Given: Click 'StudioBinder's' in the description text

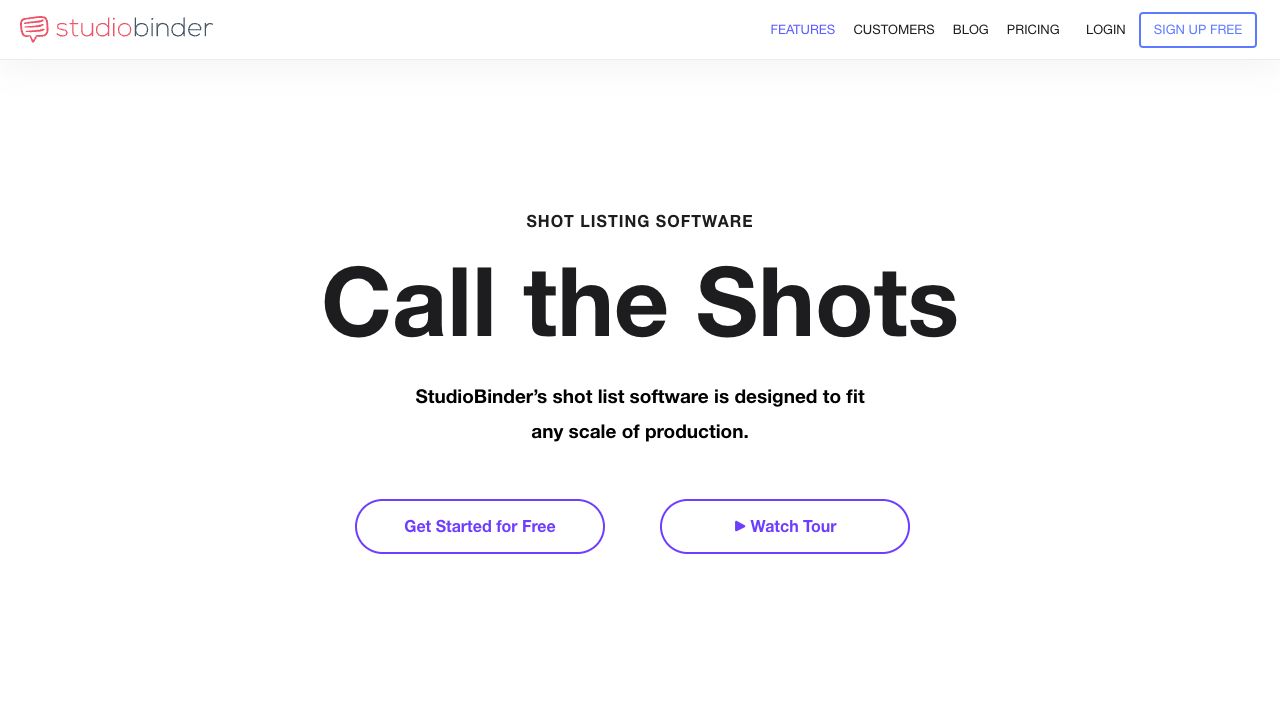Looking at the screenshot, I should (x=481, y=397).
